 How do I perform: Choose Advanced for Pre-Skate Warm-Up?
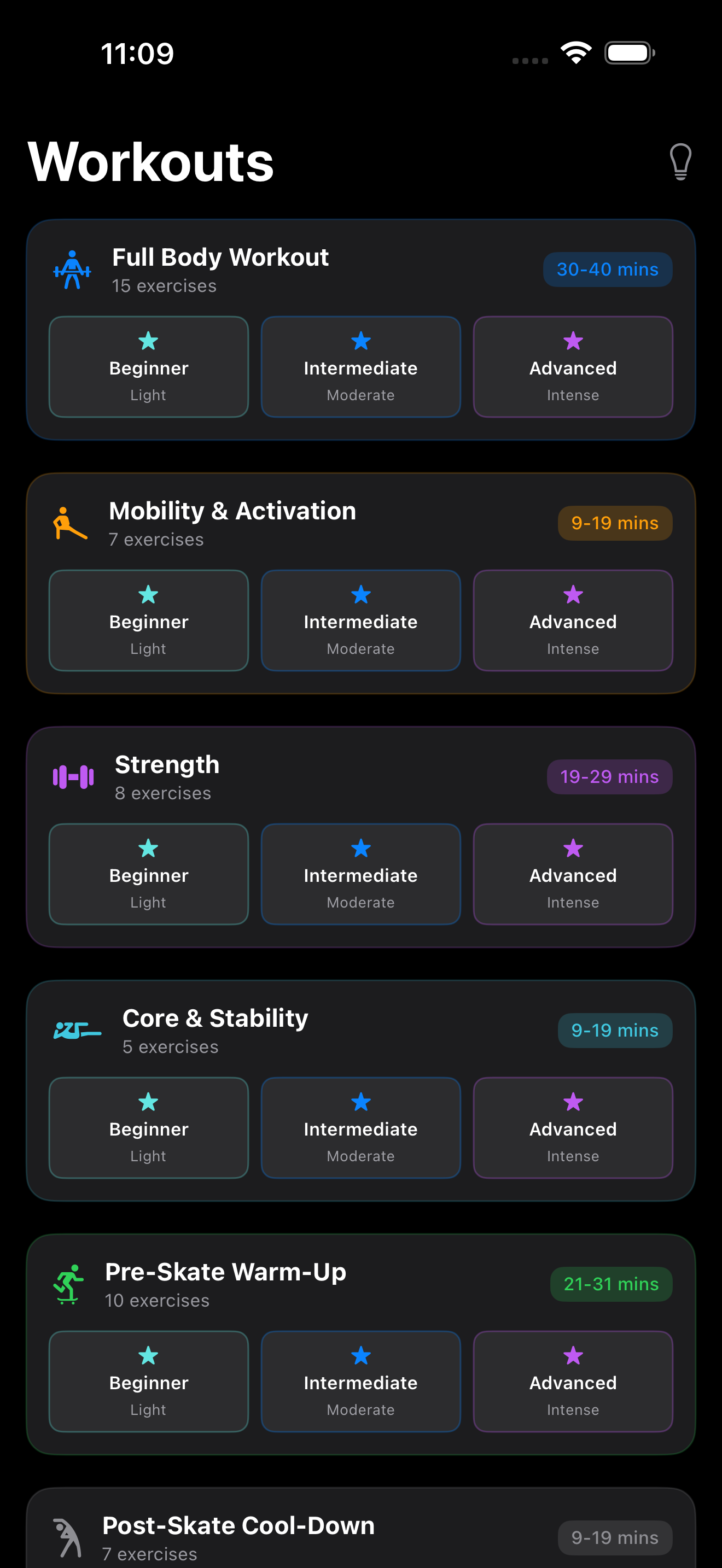pyautogui.click(x=573, y=1382)
